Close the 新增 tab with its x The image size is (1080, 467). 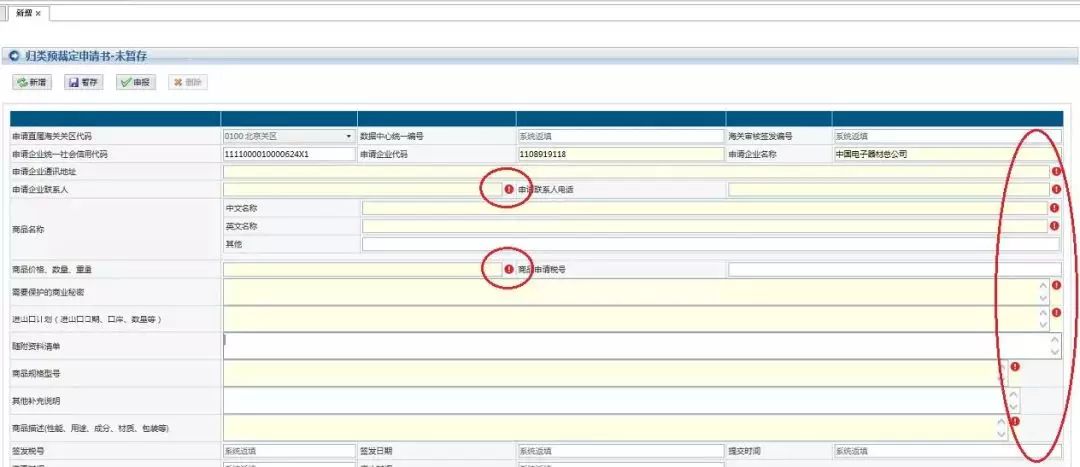click(39, 13)
